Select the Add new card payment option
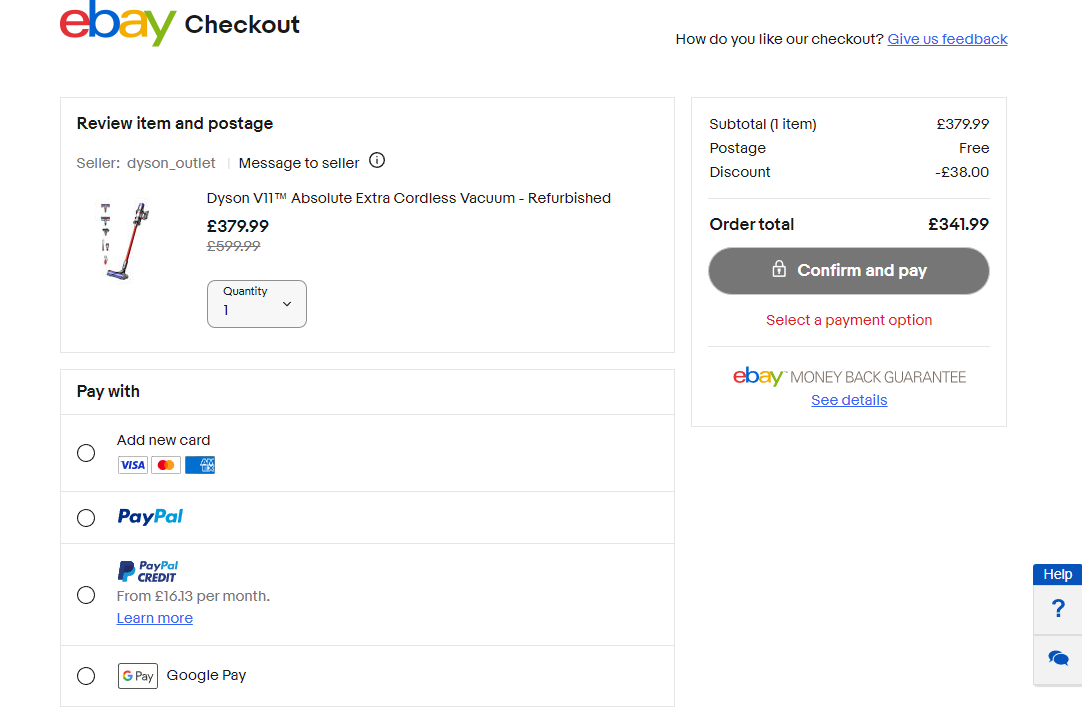Screen dimensions: 1082x711 (86, 453)
